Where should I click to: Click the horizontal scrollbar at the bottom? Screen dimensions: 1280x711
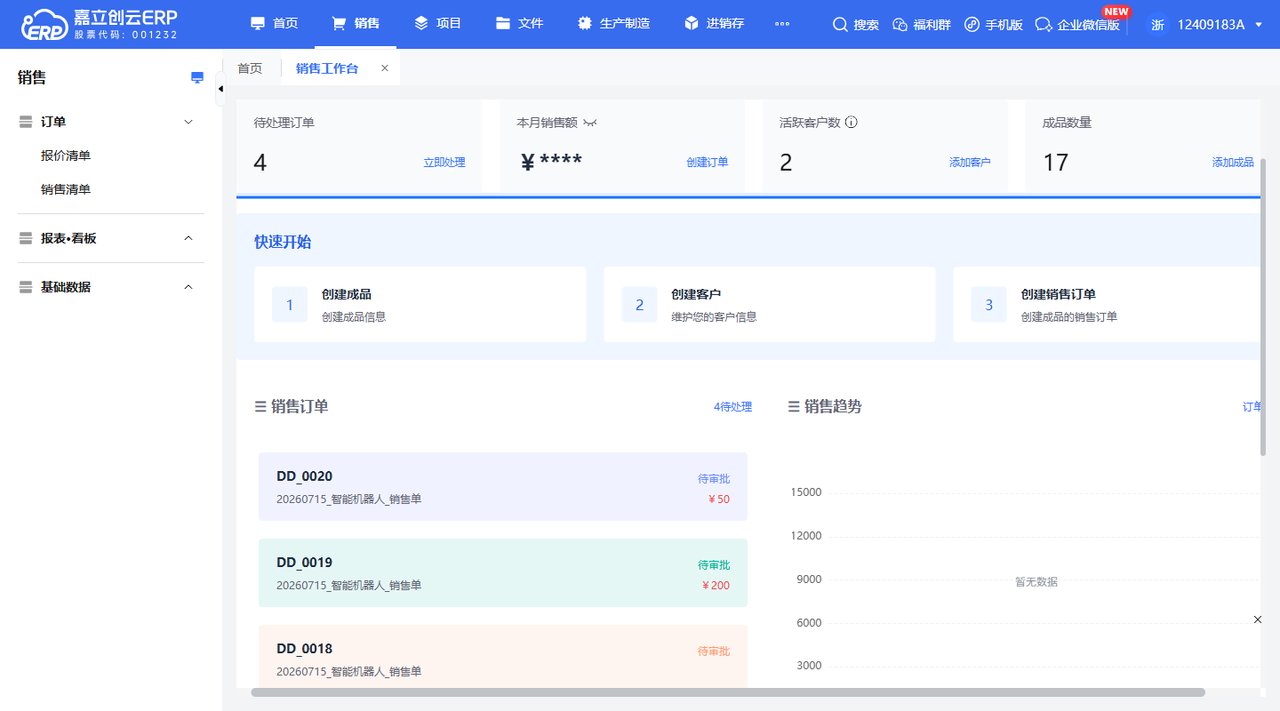click(728, 692)
